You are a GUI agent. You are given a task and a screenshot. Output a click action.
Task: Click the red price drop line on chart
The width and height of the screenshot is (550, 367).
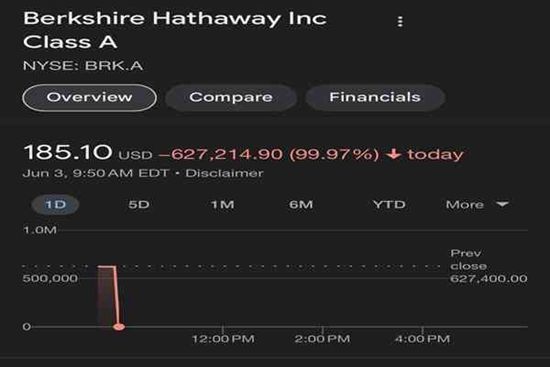[116, 295]
